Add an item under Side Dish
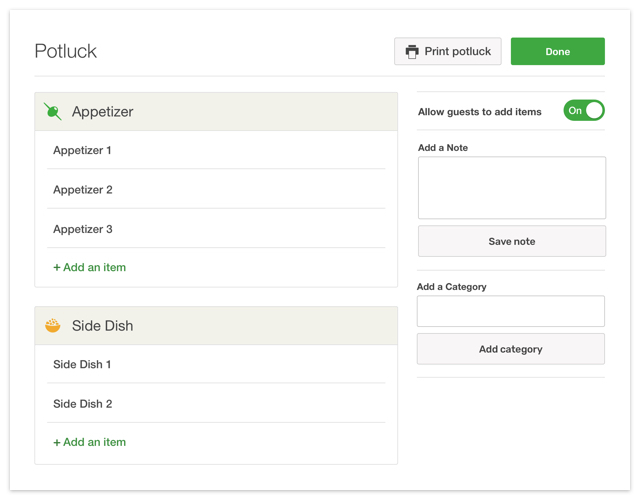640x500 pixels. pyautogui.click(x=89, y=442)
